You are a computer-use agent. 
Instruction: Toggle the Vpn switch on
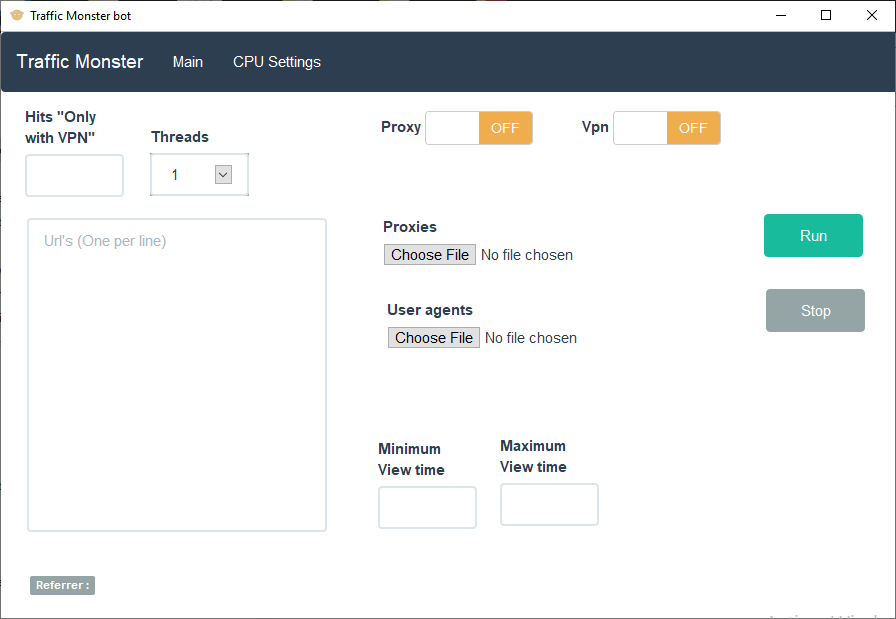pos(667,128)
